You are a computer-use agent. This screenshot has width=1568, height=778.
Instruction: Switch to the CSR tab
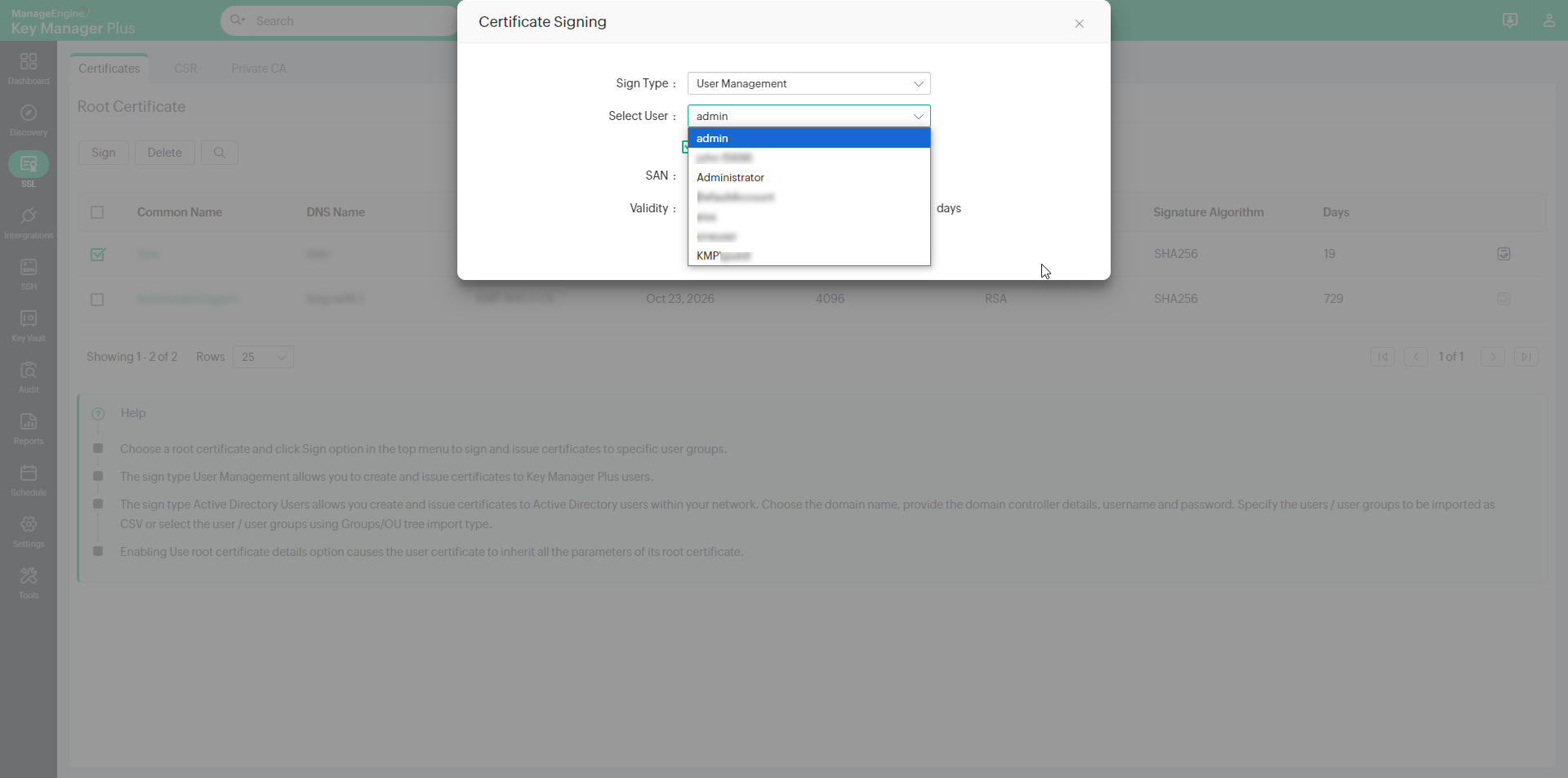click(x=185, y=69)
